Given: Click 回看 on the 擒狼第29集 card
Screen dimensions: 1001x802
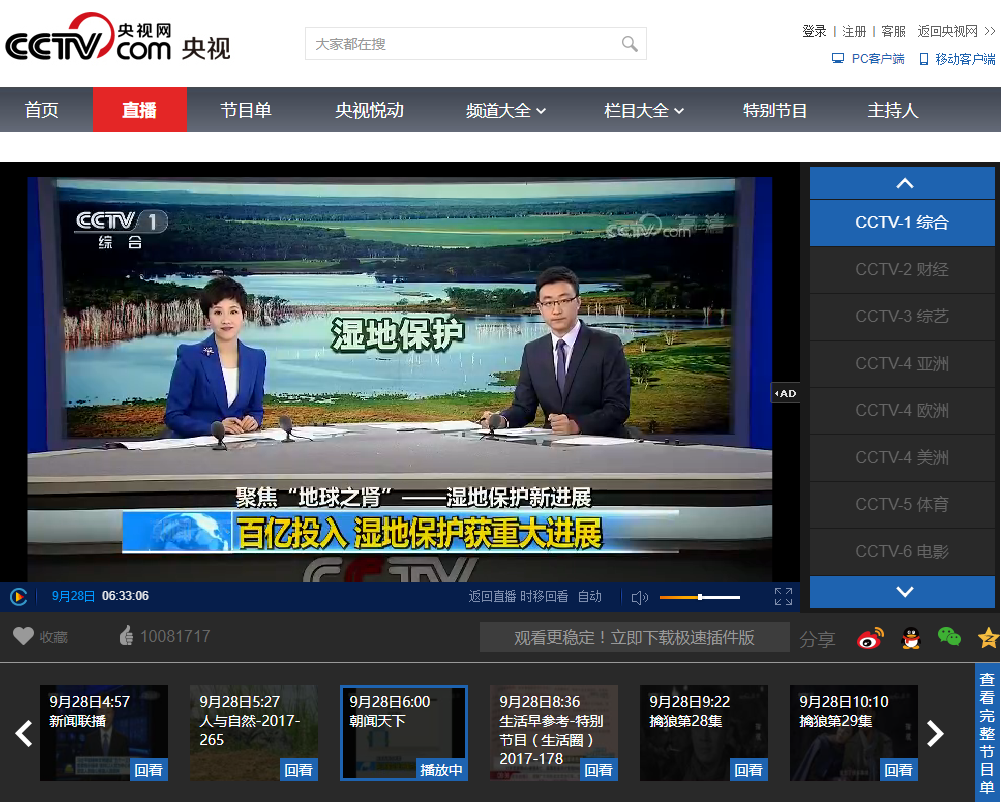Looking at the screenshot, I should 899,770.
